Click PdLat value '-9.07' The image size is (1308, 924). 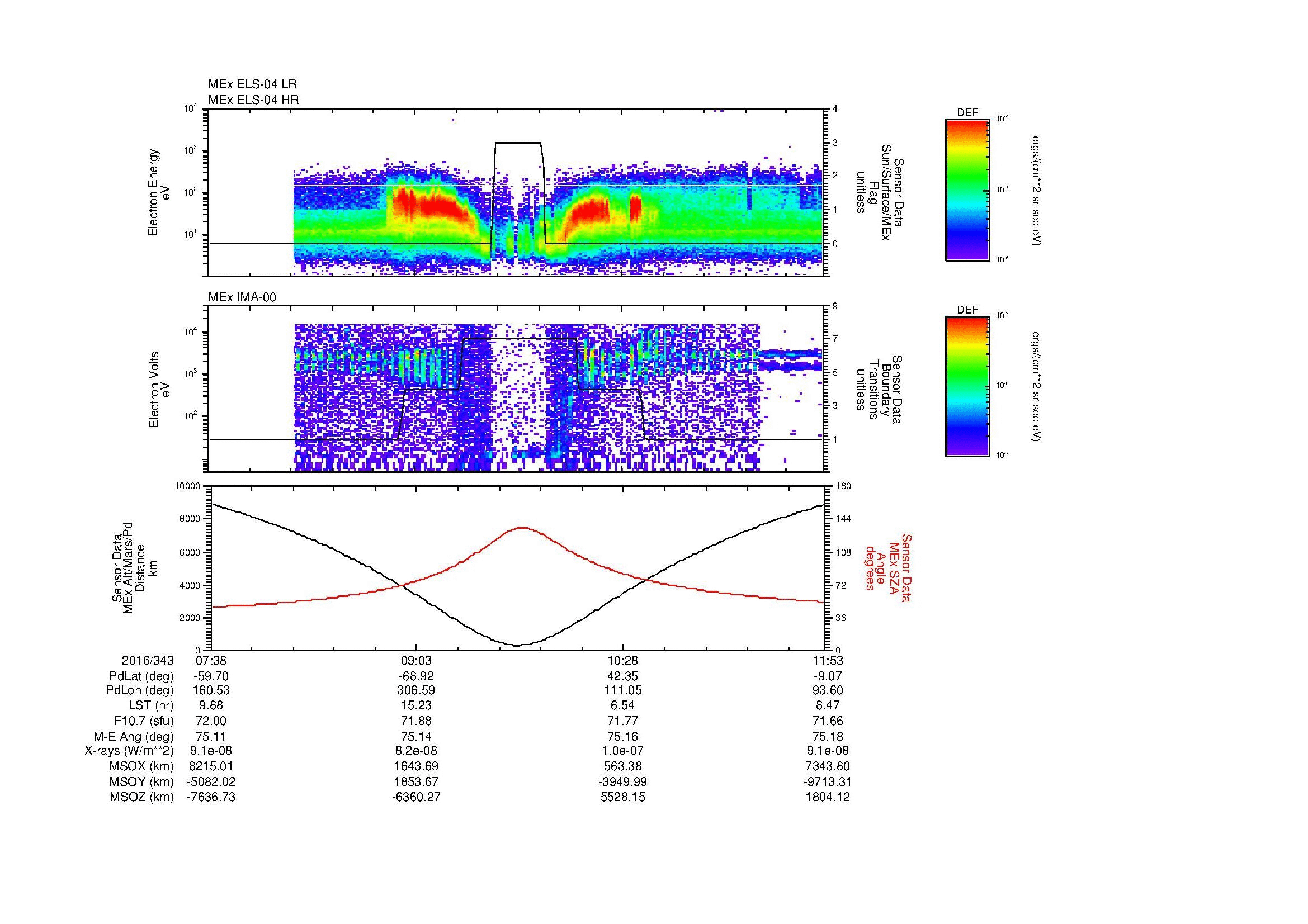pyautogui.click(x=828, y=676)
